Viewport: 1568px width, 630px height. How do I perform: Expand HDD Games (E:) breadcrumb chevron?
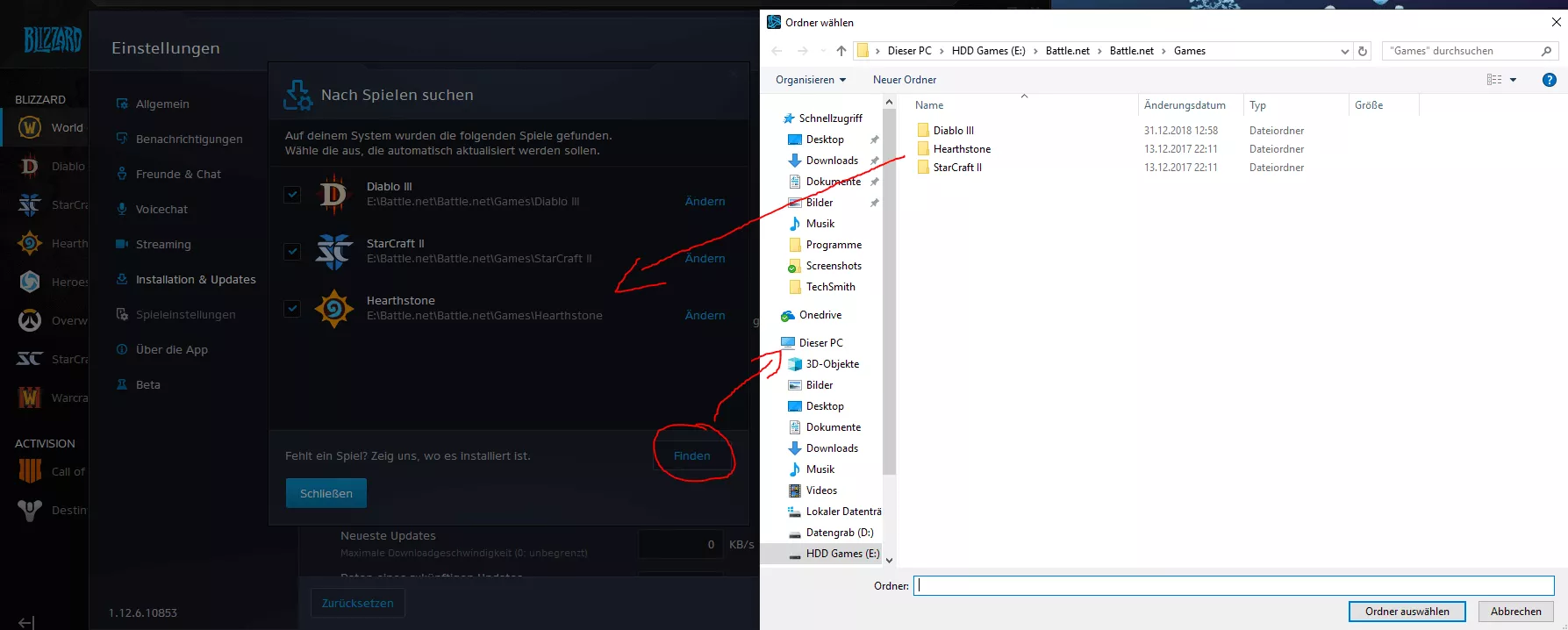click(1035, 51)
